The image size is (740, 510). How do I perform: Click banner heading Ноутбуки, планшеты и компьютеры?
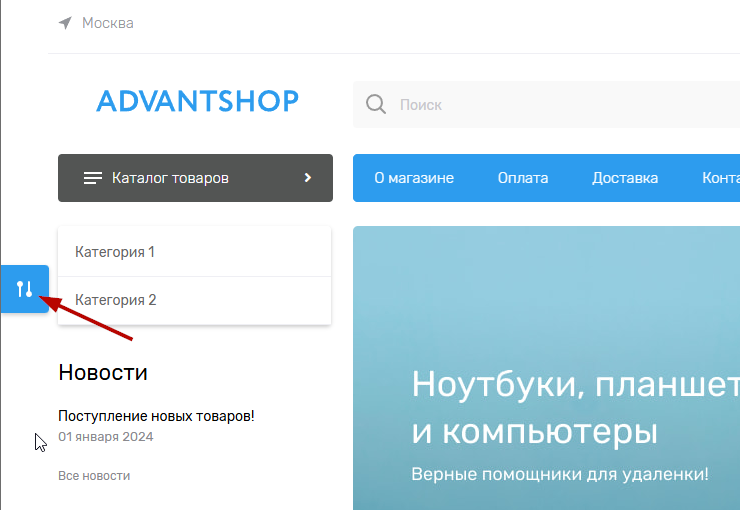574,408
